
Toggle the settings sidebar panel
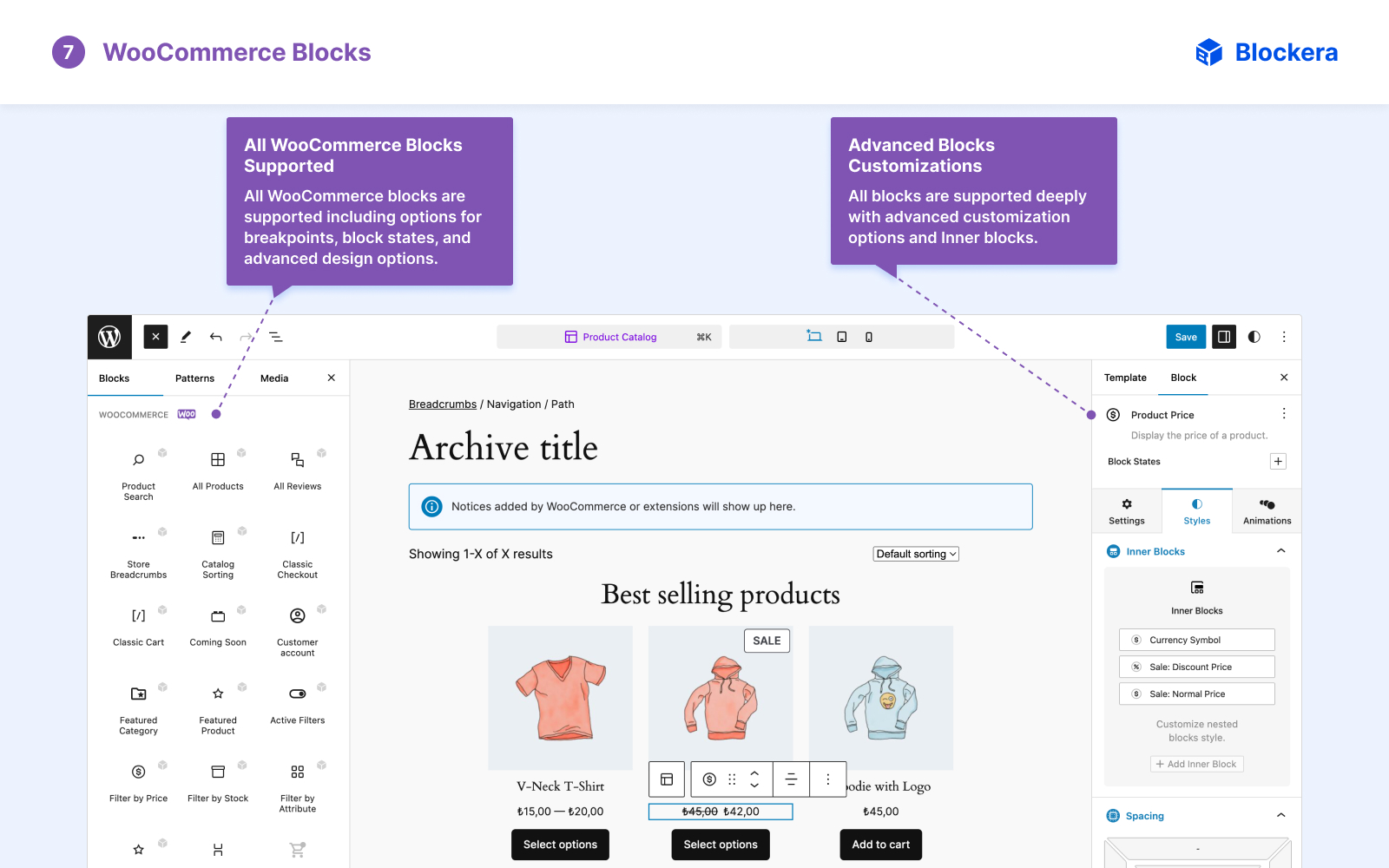(1224, 337)
